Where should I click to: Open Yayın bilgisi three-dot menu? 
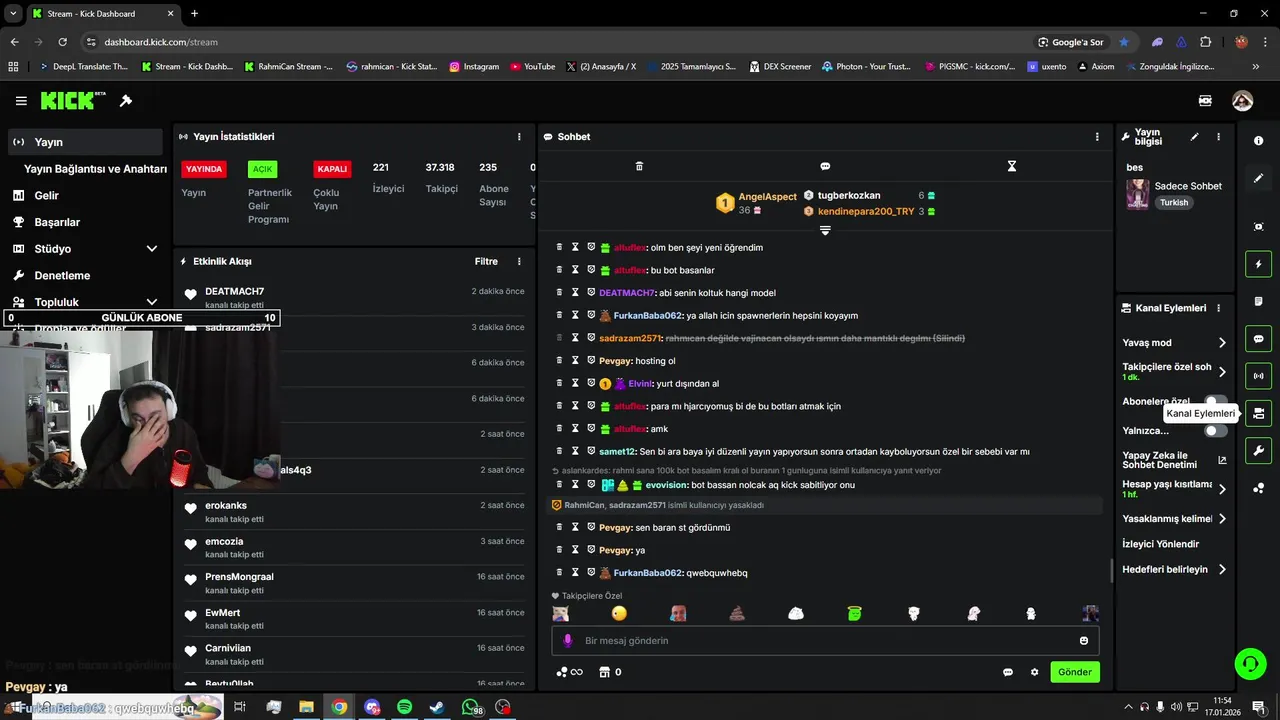point(1218,137)
